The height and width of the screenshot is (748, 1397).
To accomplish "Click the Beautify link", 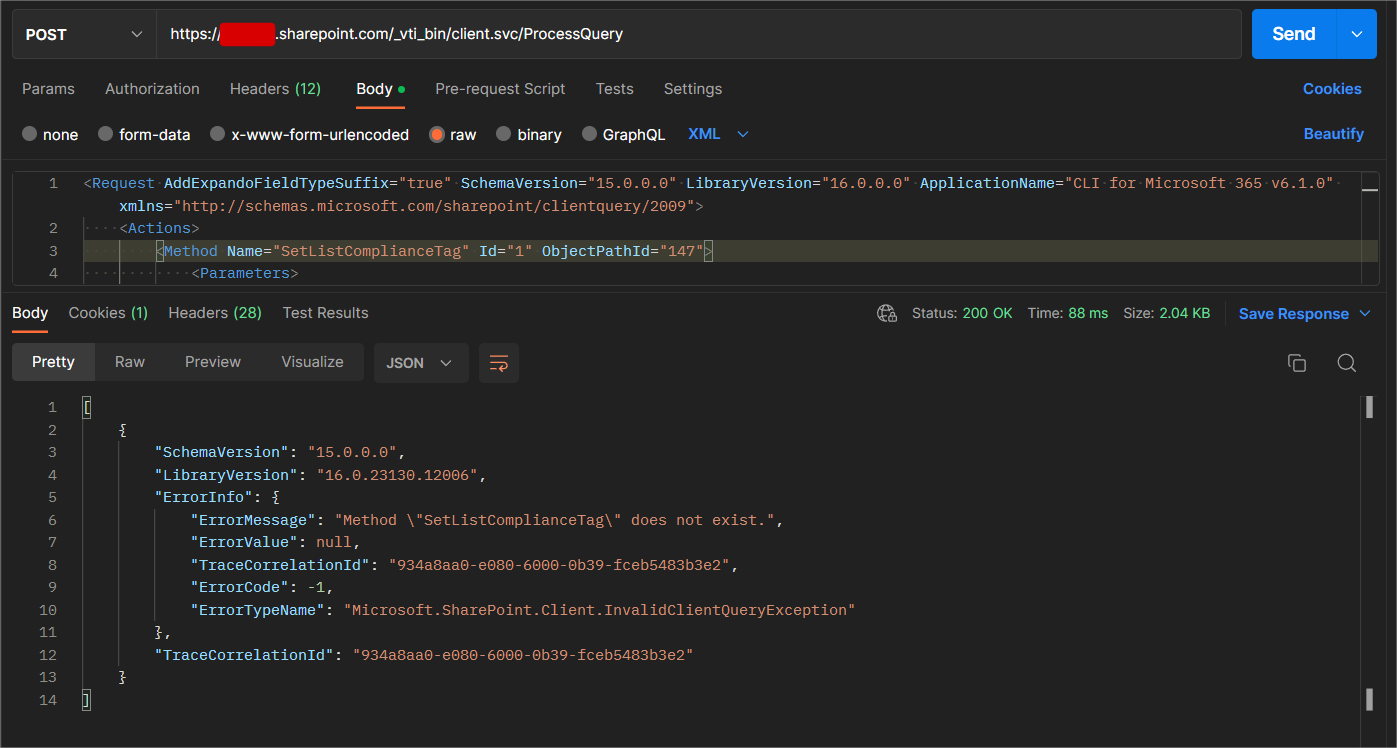I will (x=1333, y=134).
